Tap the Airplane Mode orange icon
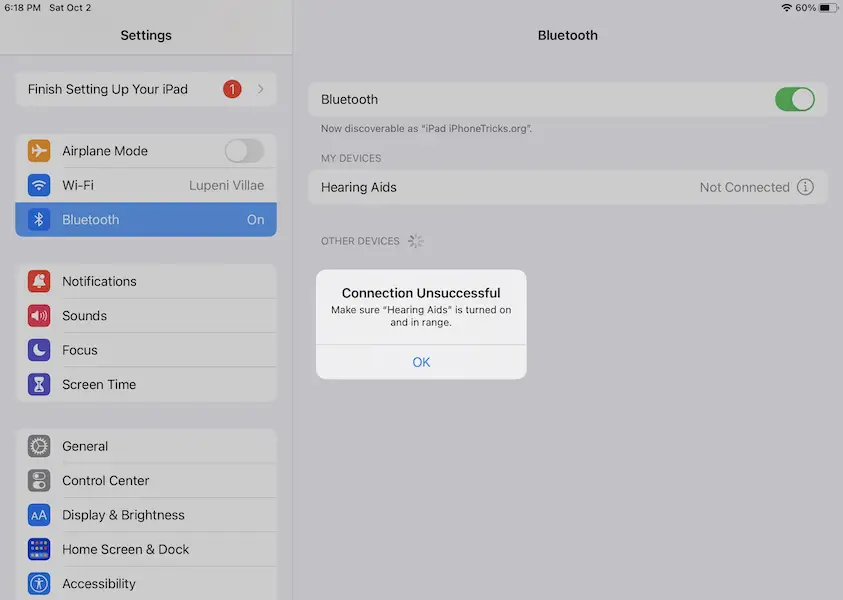Screen dimensions: 843x600 point(39,151)
